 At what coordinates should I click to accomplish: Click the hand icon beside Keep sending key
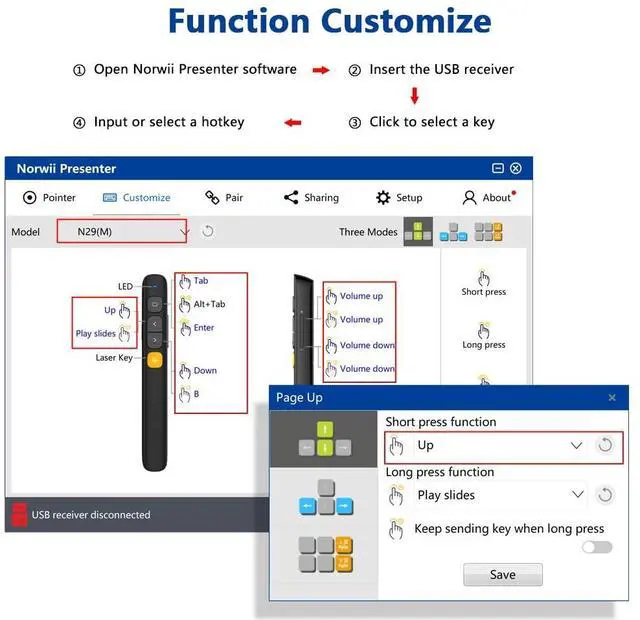coord(396,529)
